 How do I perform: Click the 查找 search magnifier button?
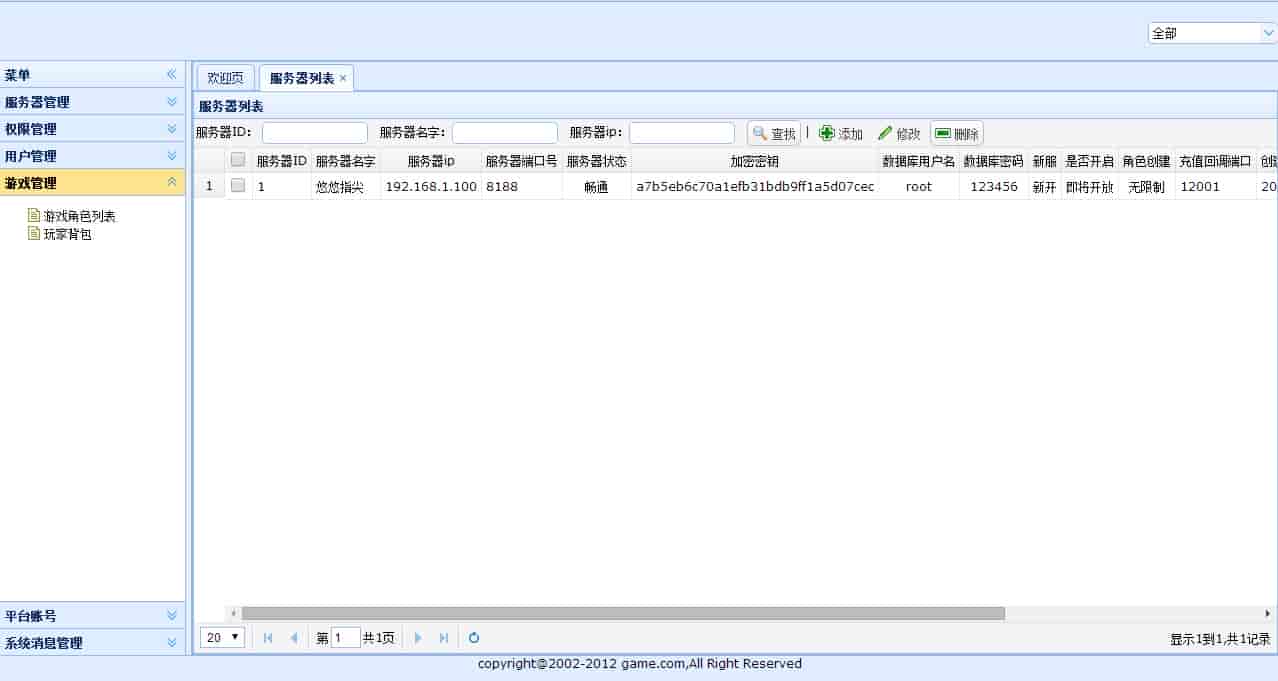(773, 133)
